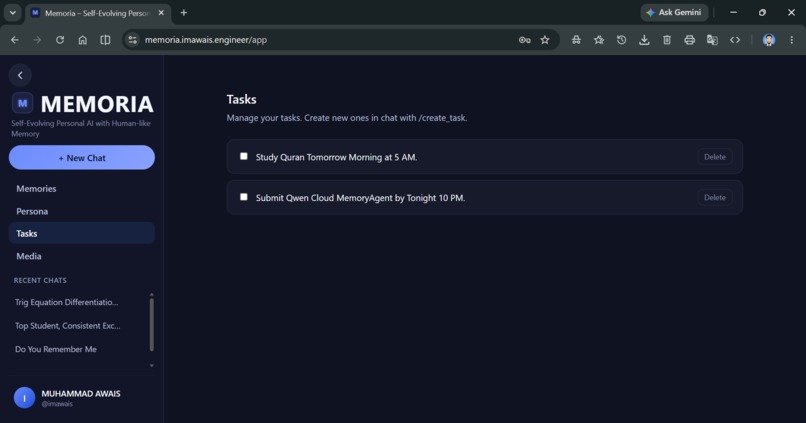Go back in browser history

point(14,40)
